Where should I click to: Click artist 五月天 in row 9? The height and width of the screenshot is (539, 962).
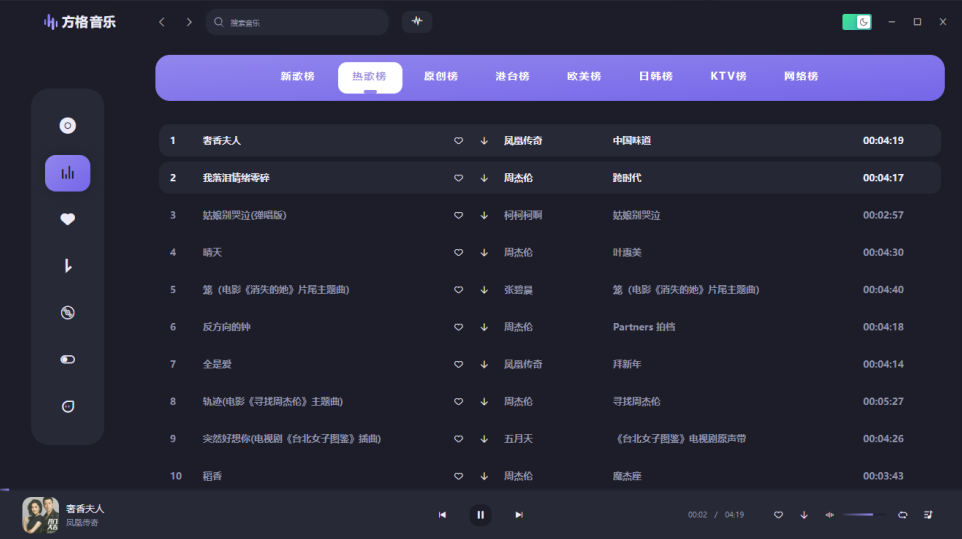point(518,439)
